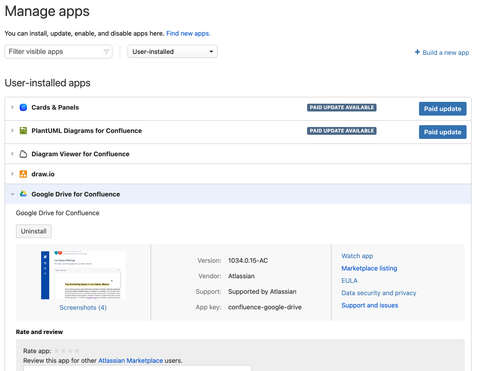Click PlantUML PAID UPDATE AVAILABLE badge
Screen dimensions: 483x371
tap(342, 131)
